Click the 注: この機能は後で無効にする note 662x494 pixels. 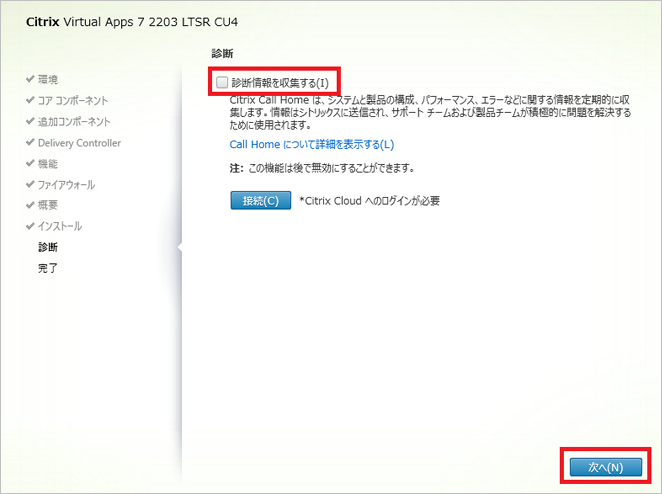pos(322,168)
